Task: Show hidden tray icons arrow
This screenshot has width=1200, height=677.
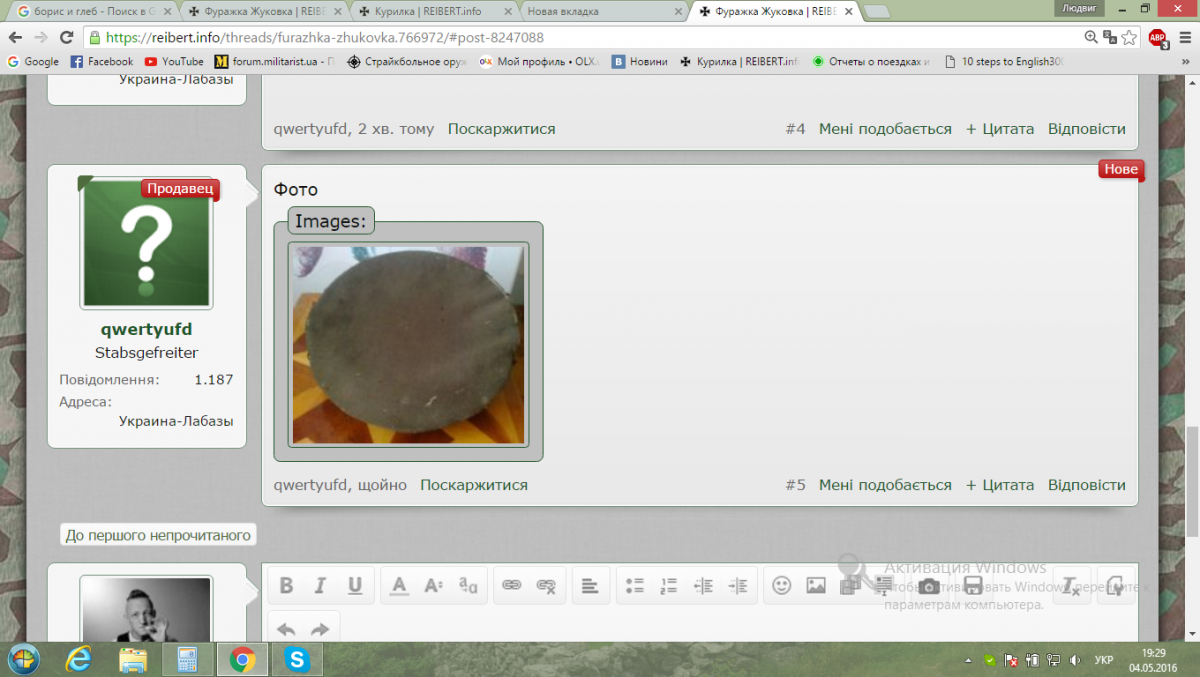Action: (969, 660)
